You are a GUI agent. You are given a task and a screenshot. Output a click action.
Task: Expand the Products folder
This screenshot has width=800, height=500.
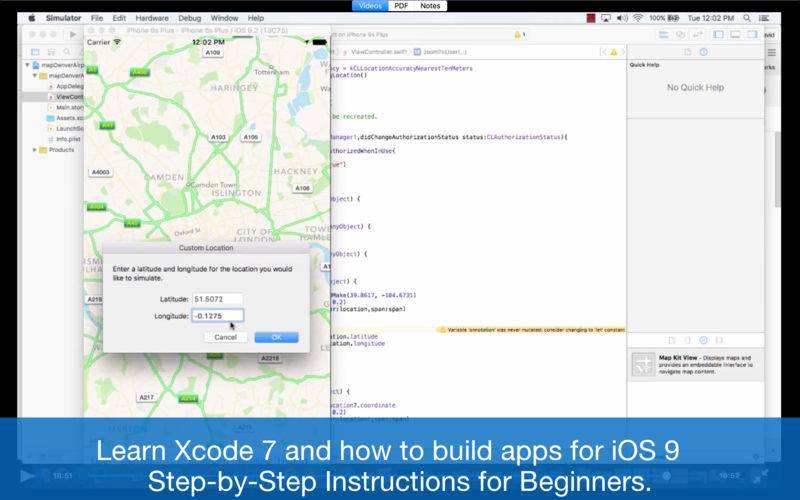tap(35, 150)
